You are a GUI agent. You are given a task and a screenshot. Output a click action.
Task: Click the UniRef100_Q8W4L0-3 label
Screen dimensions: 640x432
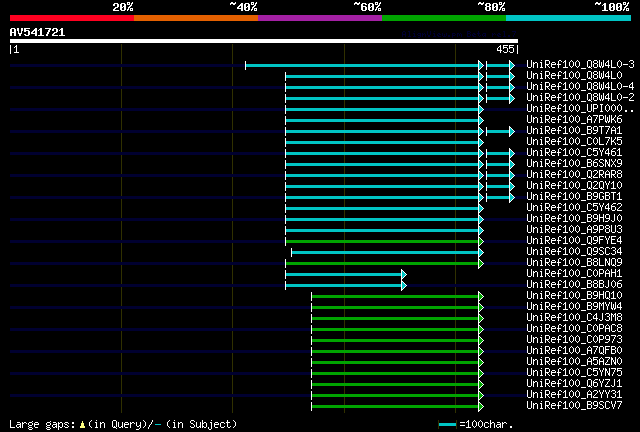click(580, 65)
